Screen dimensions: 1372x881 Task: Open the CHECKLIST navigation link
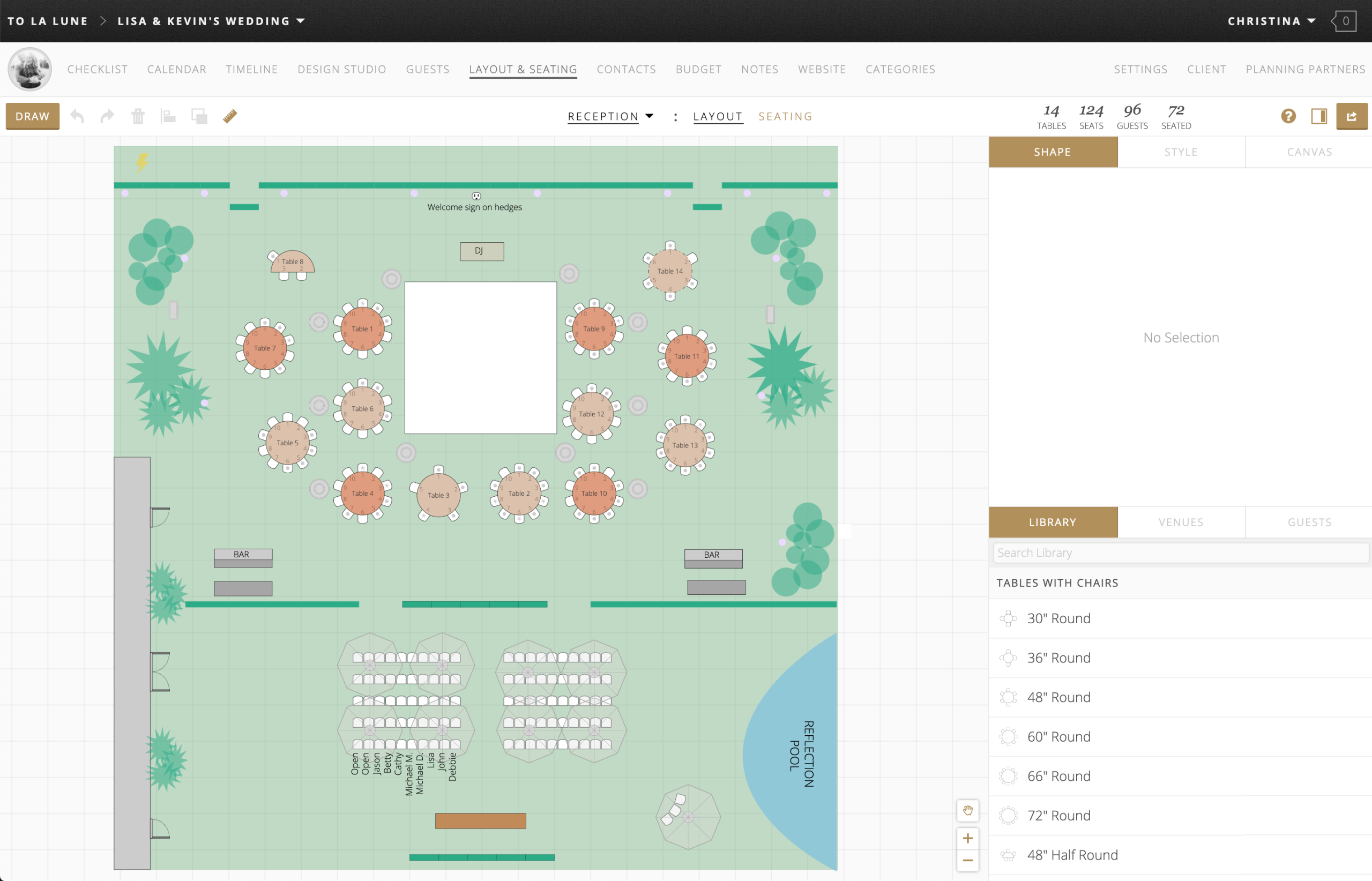[x=96, y=69]
